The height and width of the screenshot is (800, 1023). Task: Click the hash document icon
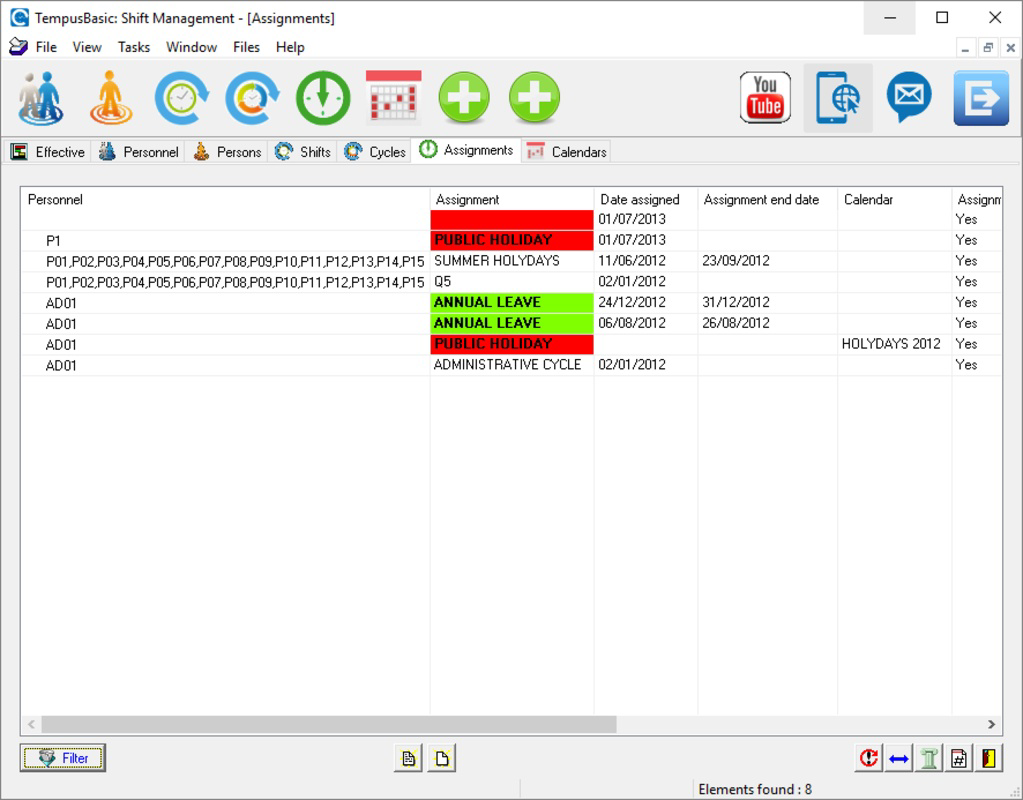[958, 758]
